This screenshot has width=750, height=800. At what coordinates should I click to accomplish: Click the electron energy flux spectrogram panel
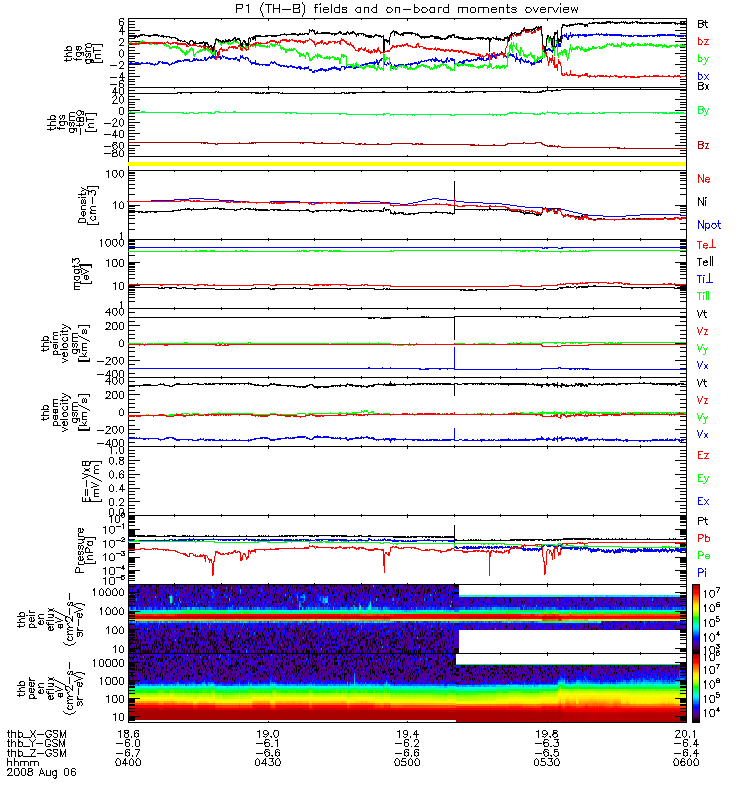407,688
